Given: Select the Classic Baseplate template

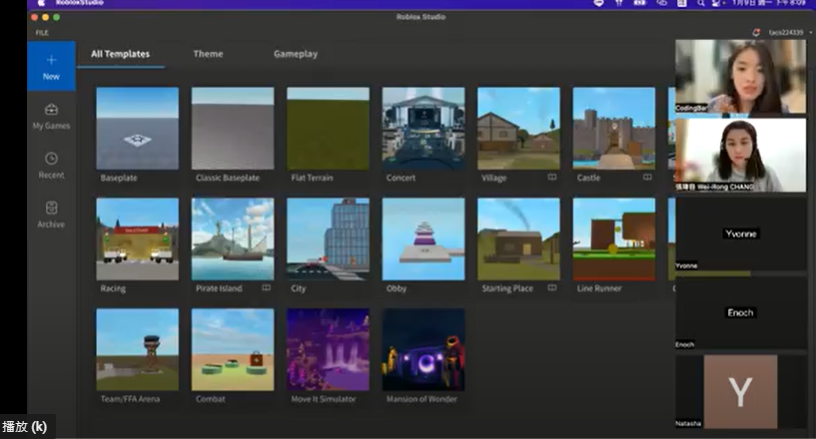Looking at the screenshot, I should coord(233,128).
